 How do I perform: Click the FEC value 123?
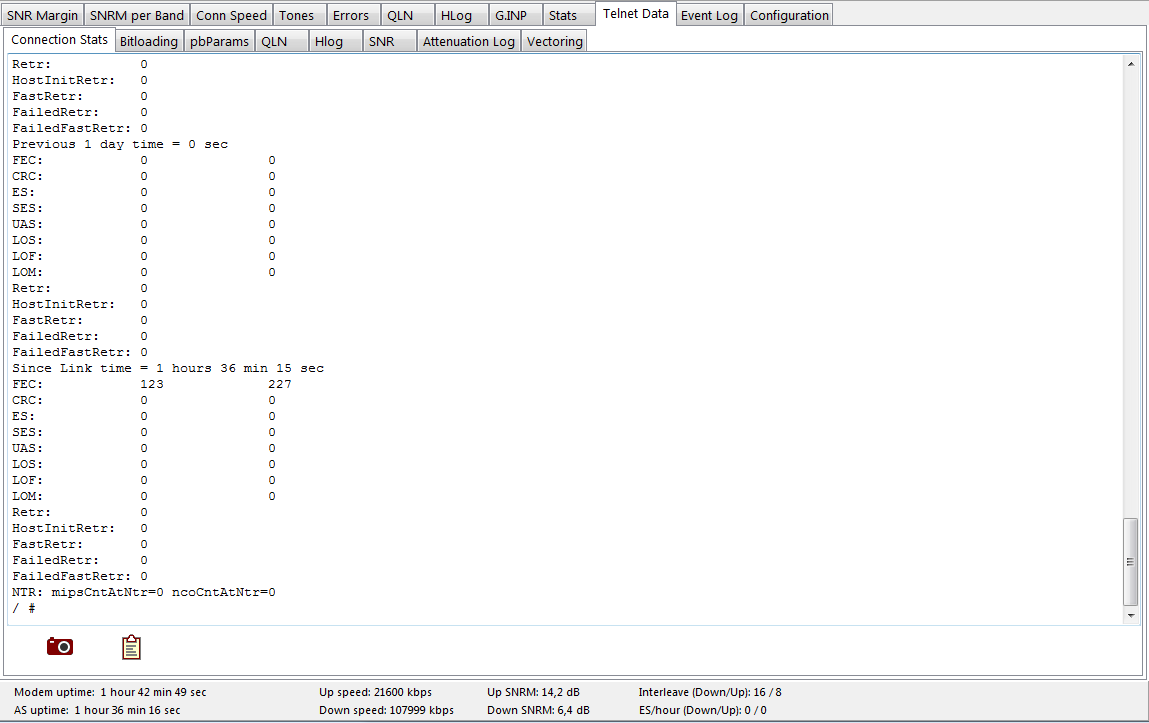pyautogui.click(x=152, y=385)
